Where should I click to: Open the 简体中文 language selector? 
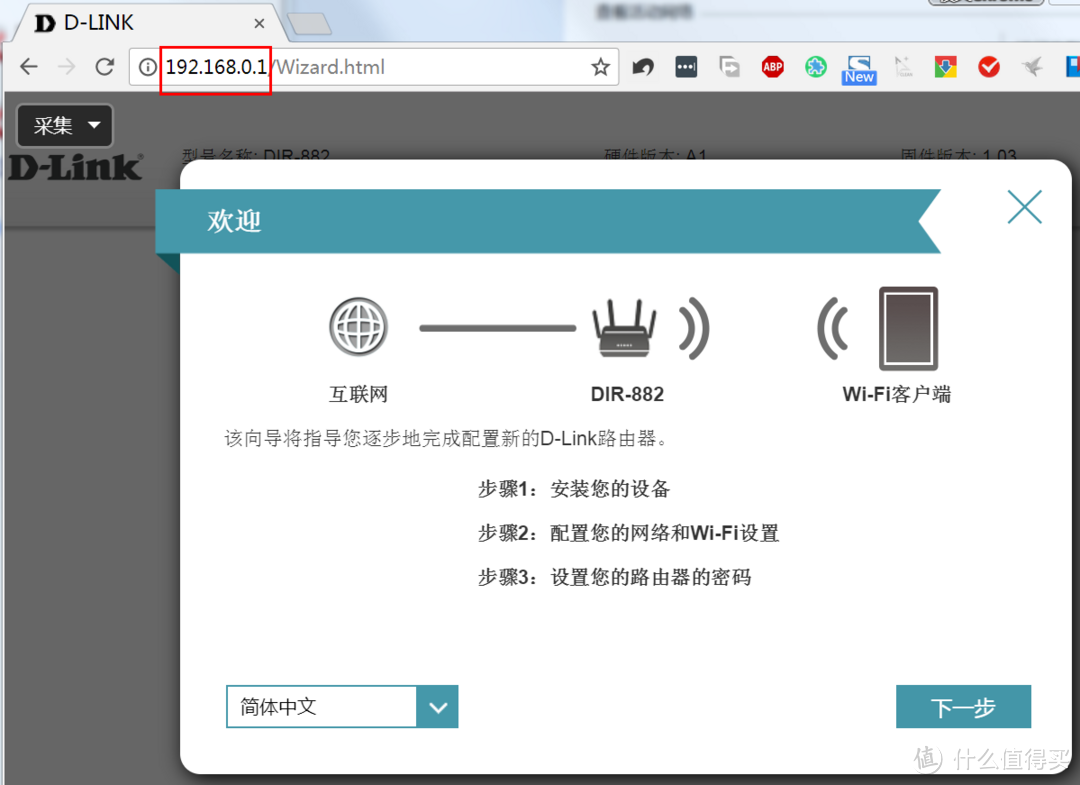click(x=342, y=706)
